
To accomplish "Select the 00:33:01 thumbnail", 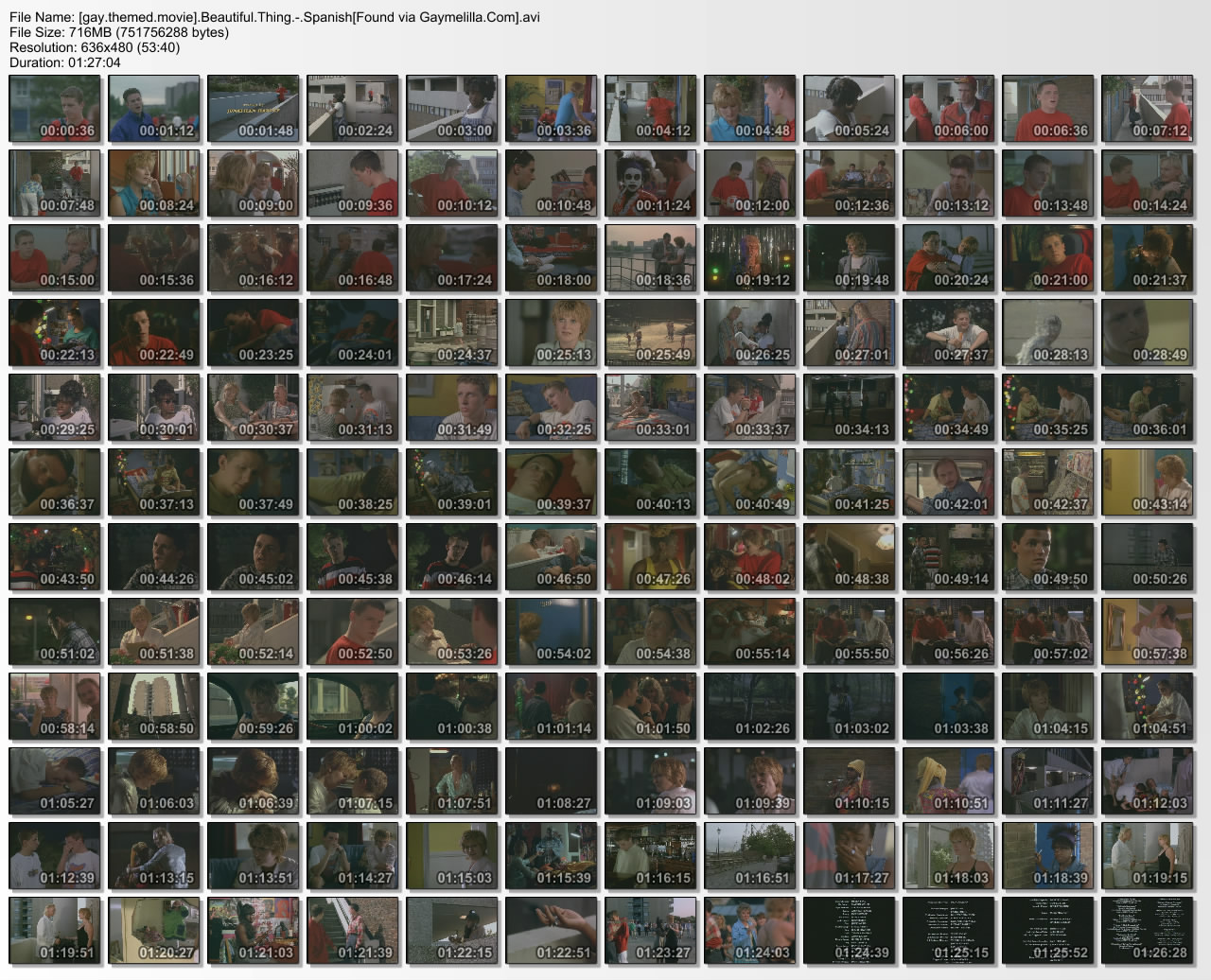I will point(651,408).
